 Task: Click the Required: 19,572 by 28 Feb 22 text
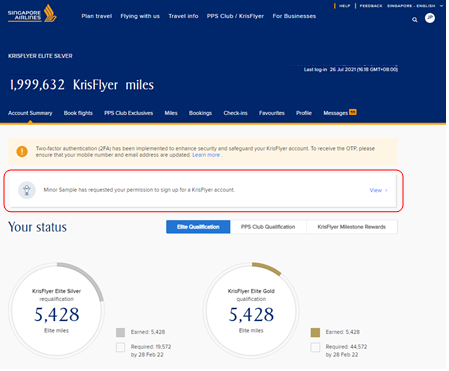point(151,351)
